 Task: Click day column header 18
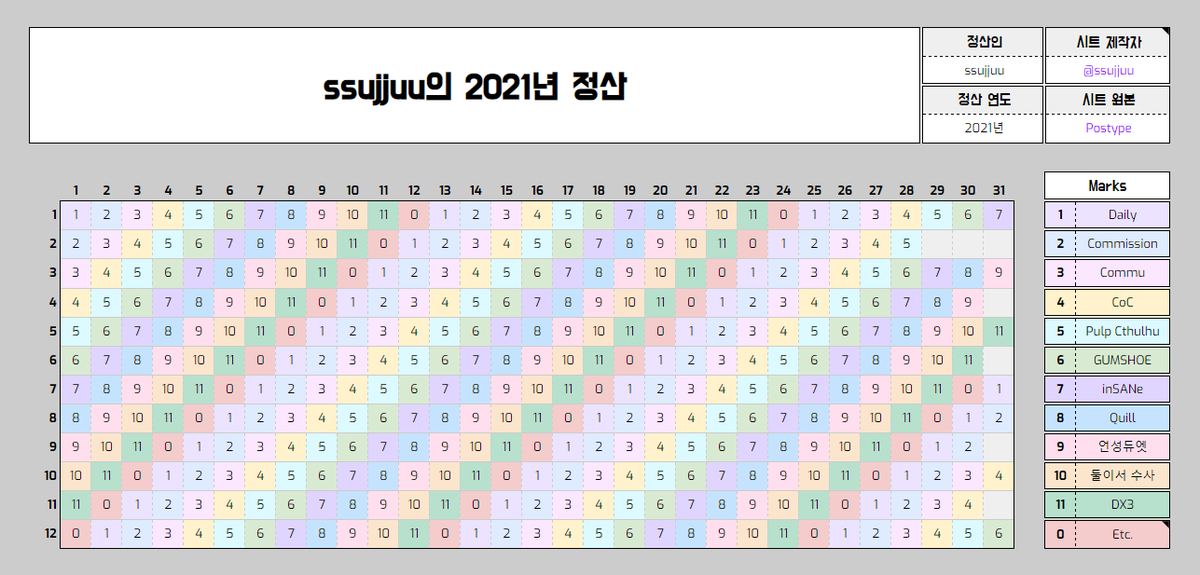pos(598,189)
